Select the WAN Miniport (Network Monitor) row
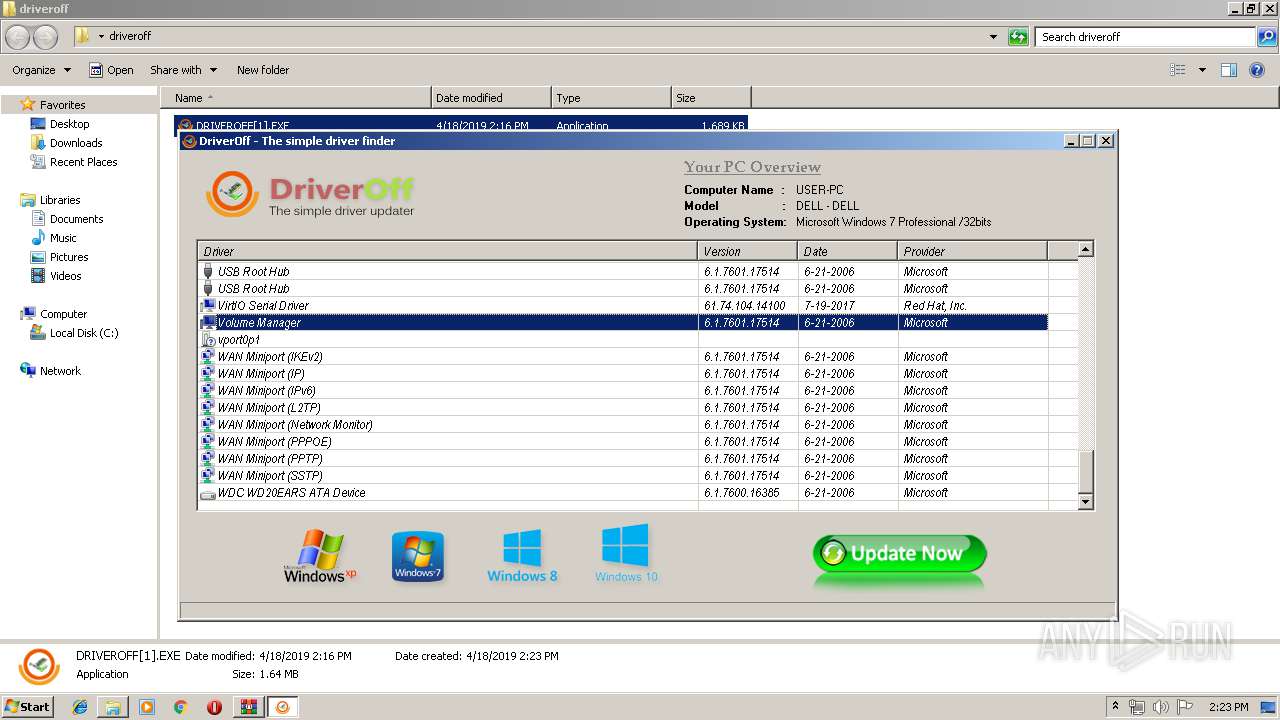The width and height of the screenshot is (1280, 720). (623, 425)
